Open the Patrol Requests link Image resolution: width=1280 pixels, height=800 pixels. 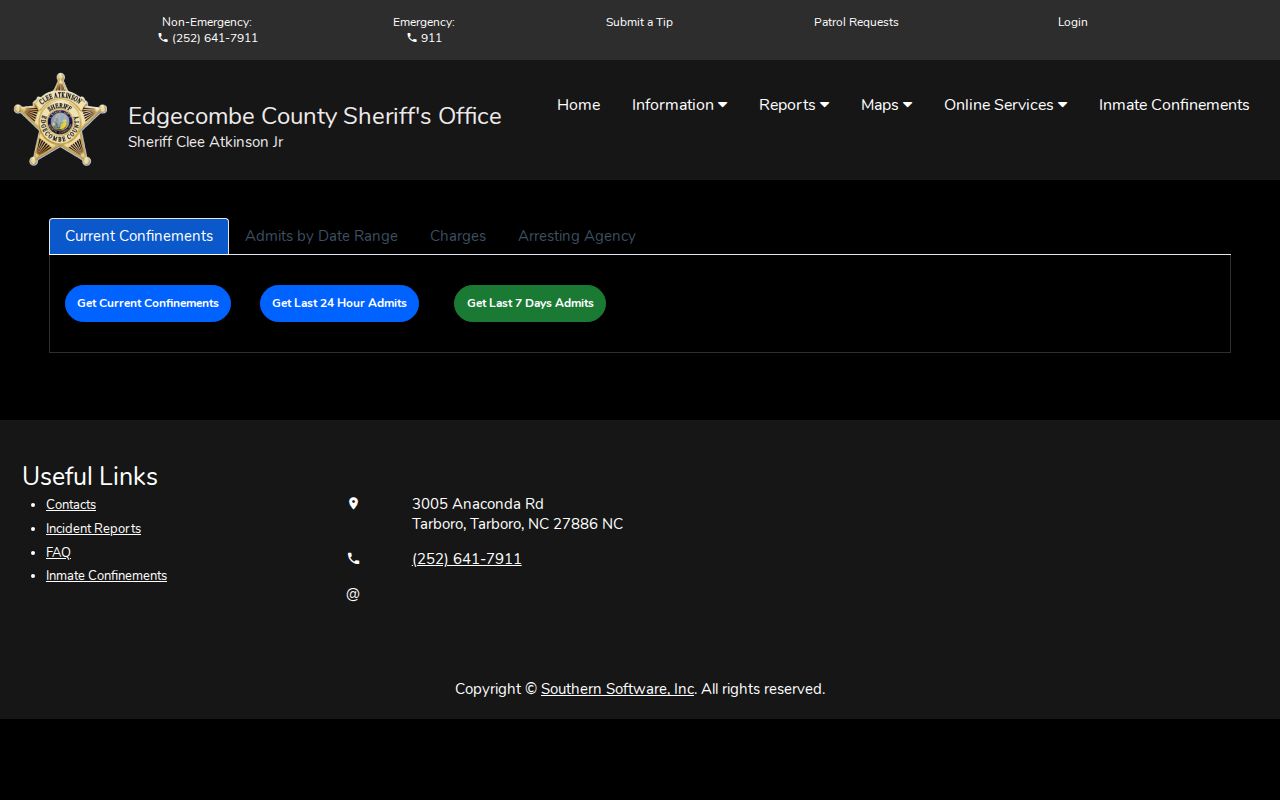pos(856,22)
